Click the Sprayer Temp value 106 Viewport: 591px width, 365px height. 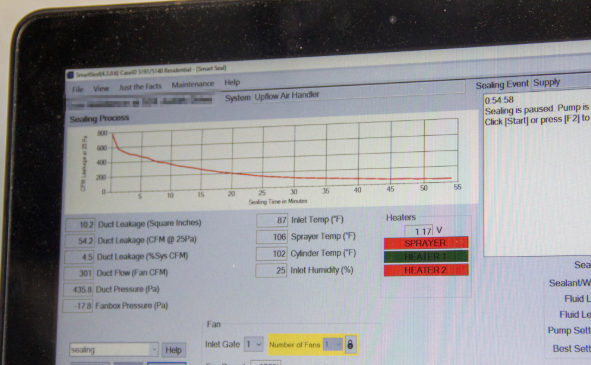[x=271, y=237]
